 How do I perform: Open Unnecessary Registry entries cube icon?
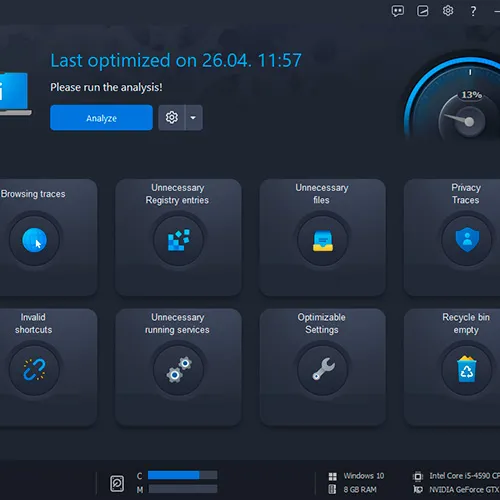point(178,240)
